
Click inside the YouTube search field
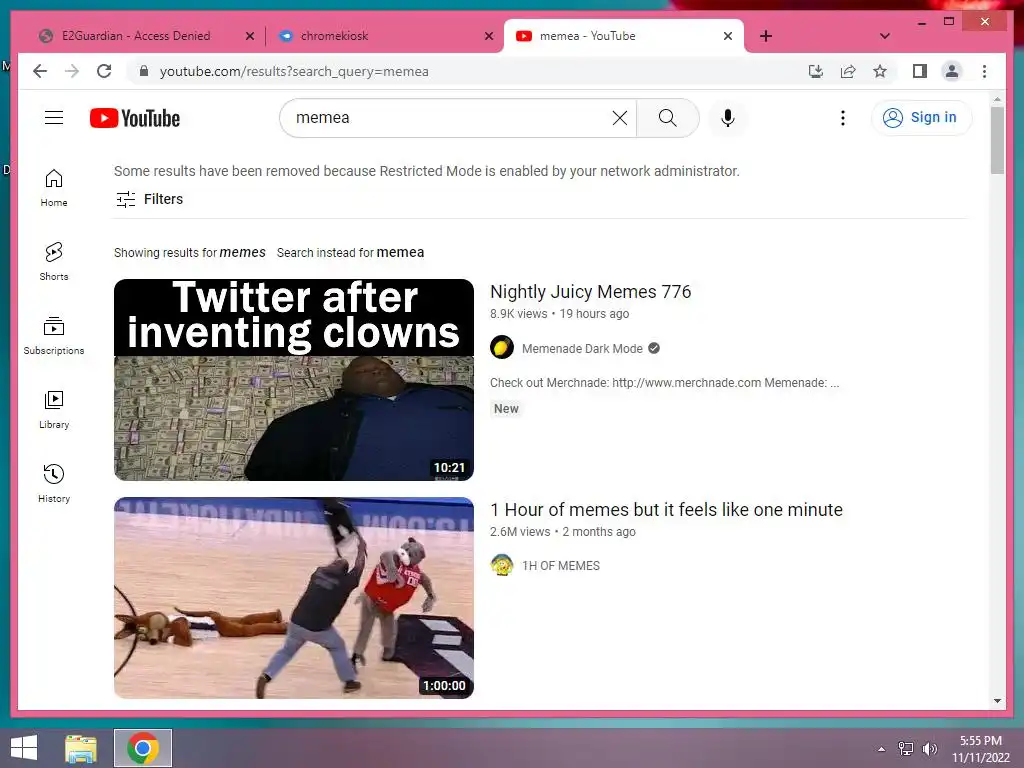(451, 118)
